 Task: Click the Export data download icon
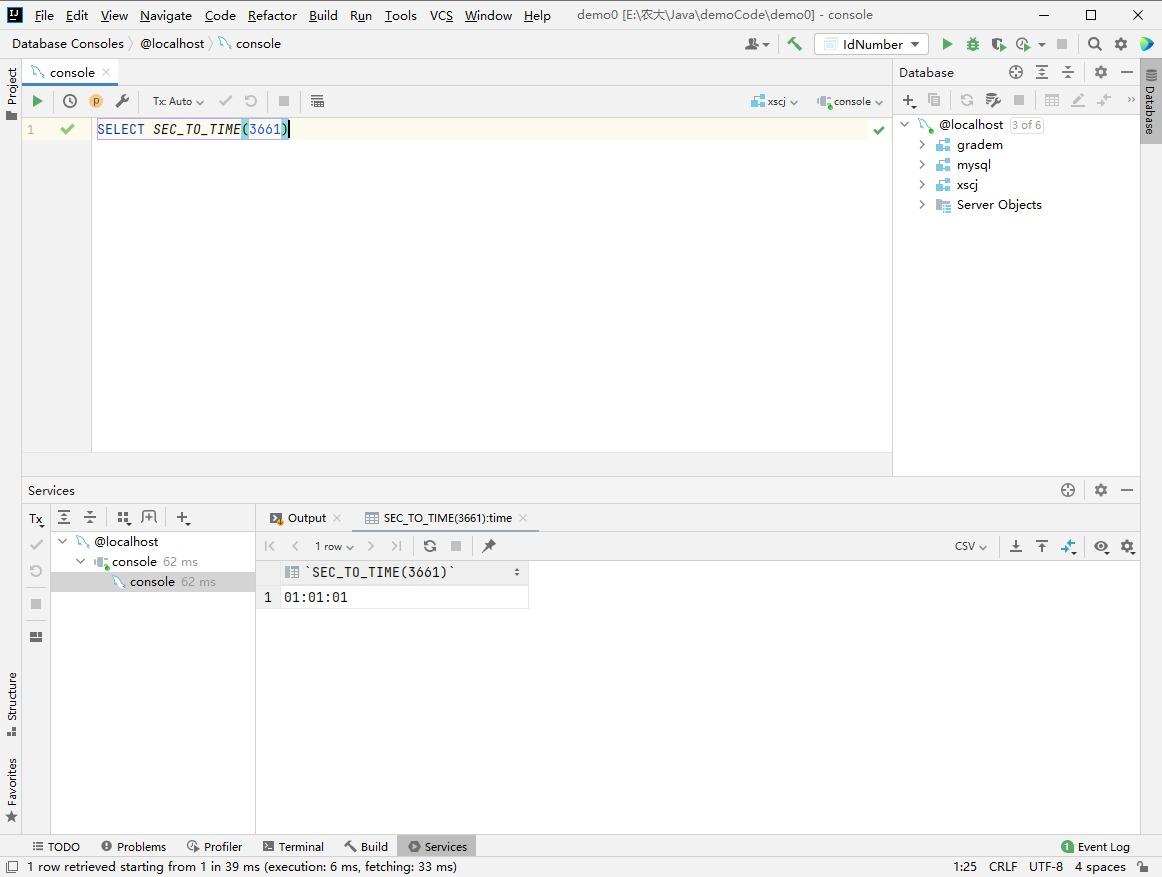coord(1015,546)
